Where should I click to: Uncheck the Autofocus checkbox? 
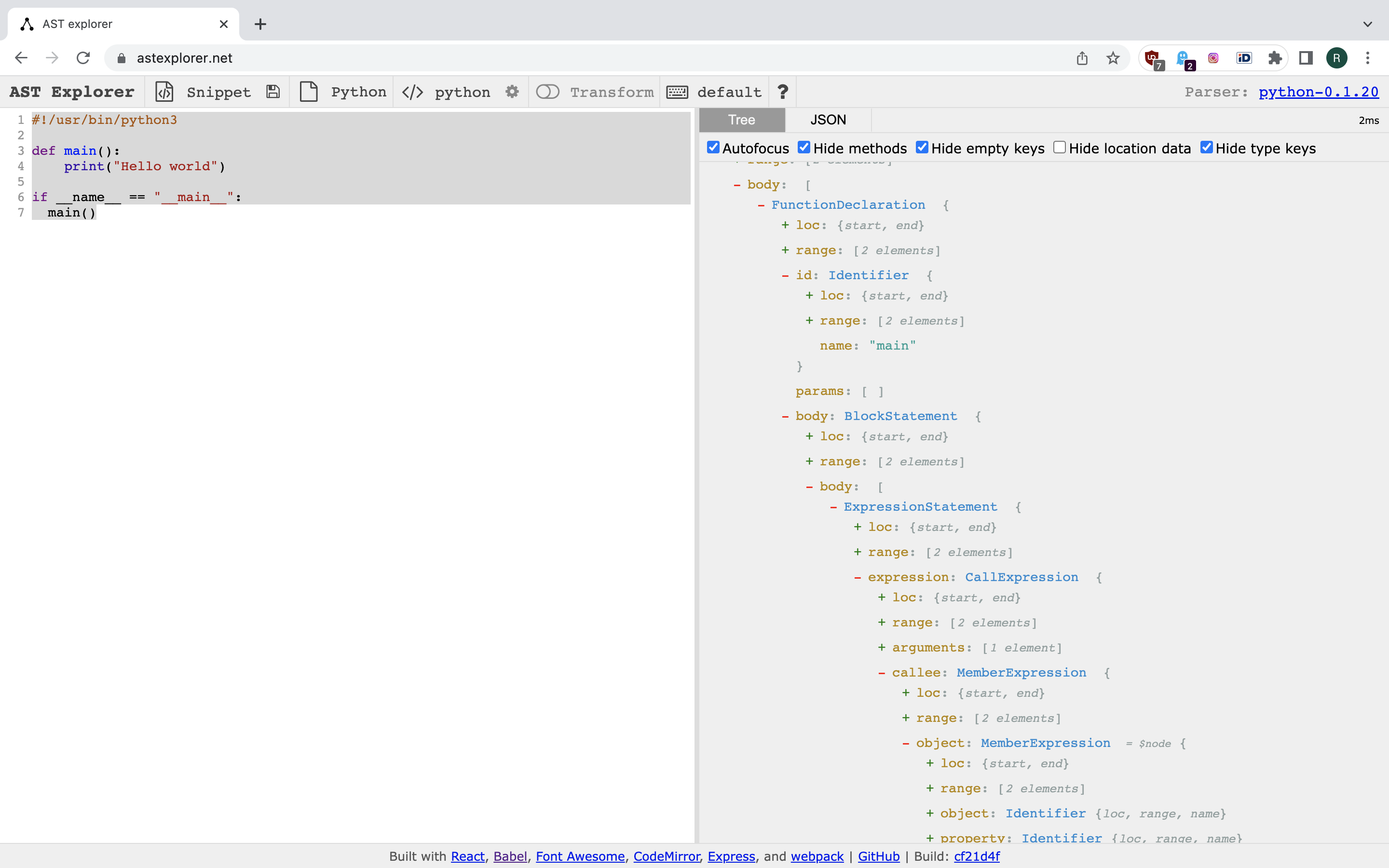[713, 148]
